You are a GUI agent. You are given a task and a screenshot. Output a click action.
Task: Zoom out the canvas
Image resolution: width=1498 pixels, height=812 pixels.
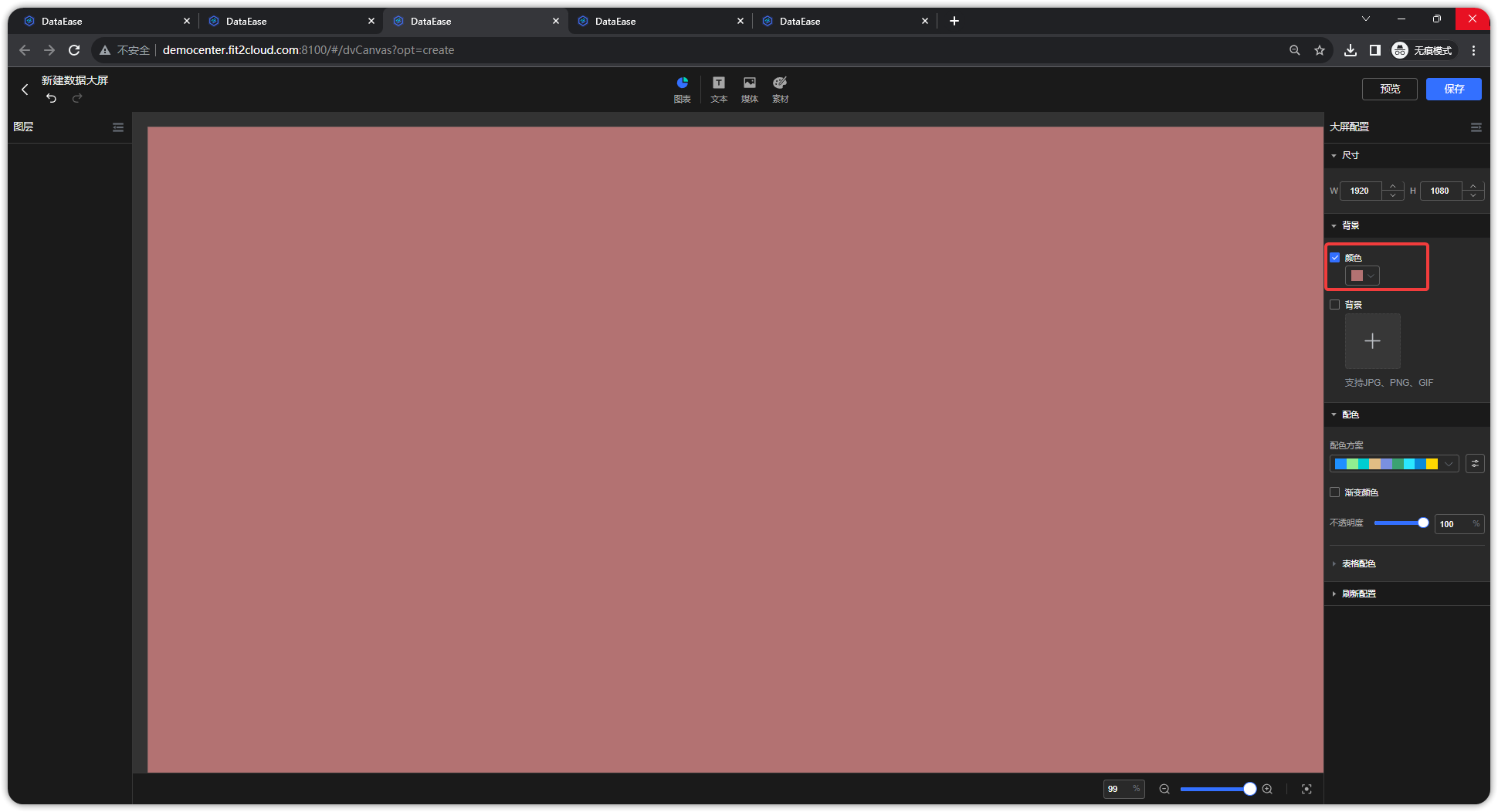[1164, 789]
